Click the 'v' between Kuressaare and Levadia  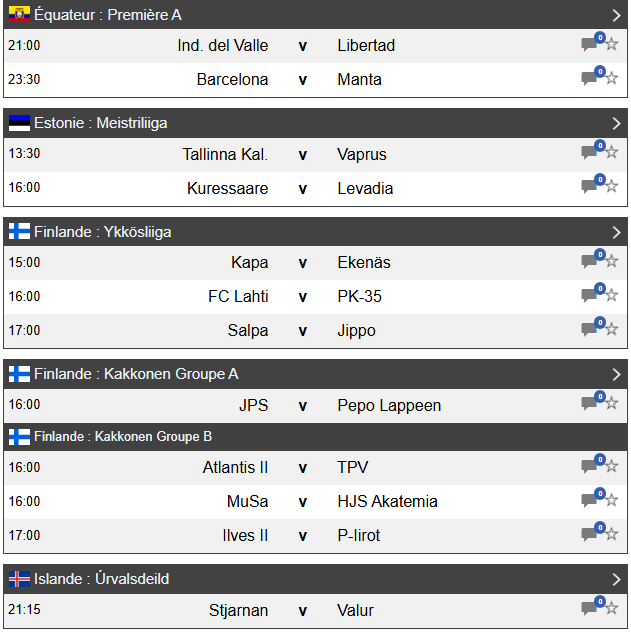(302, 188)
